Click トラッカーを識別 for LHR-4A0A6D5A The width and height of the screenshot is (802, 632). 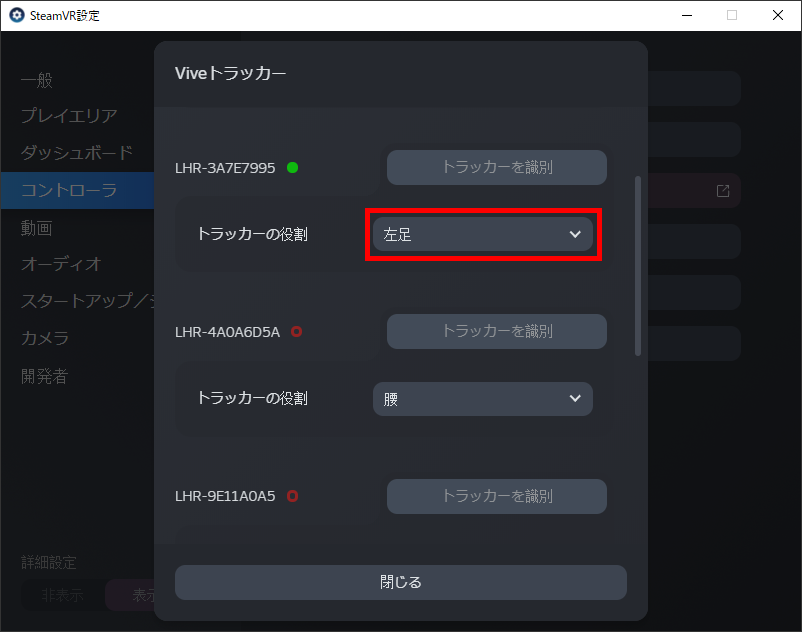coord(497,331)
